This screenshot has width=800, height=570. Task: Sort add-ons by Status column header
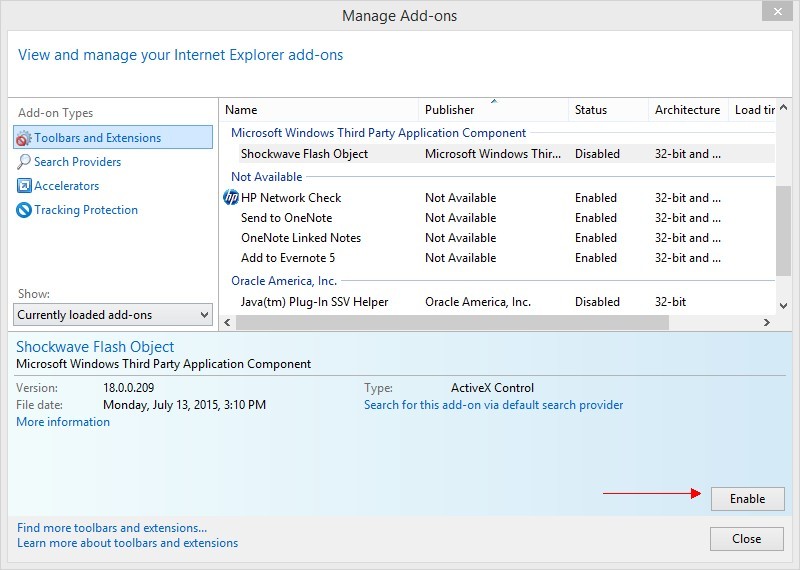coord(590,110)
